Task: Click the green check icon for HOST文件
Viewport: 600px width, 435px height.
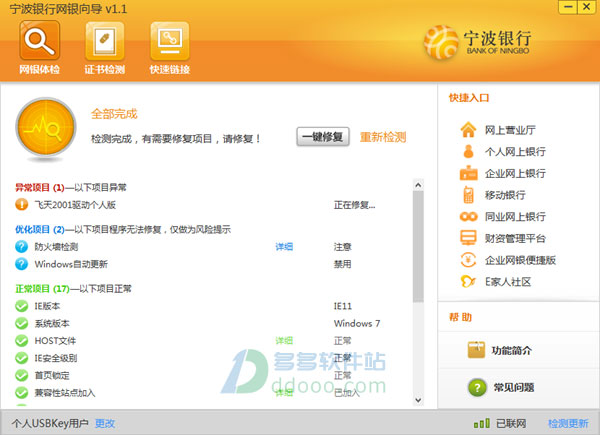Action: tap(21, 341)
